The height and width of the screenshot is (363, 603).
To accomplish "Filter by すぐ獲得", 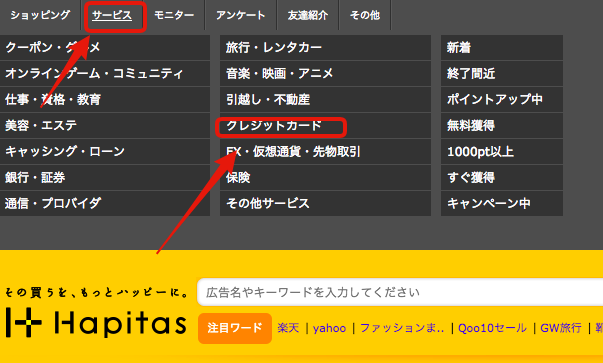I will [502, 177].
